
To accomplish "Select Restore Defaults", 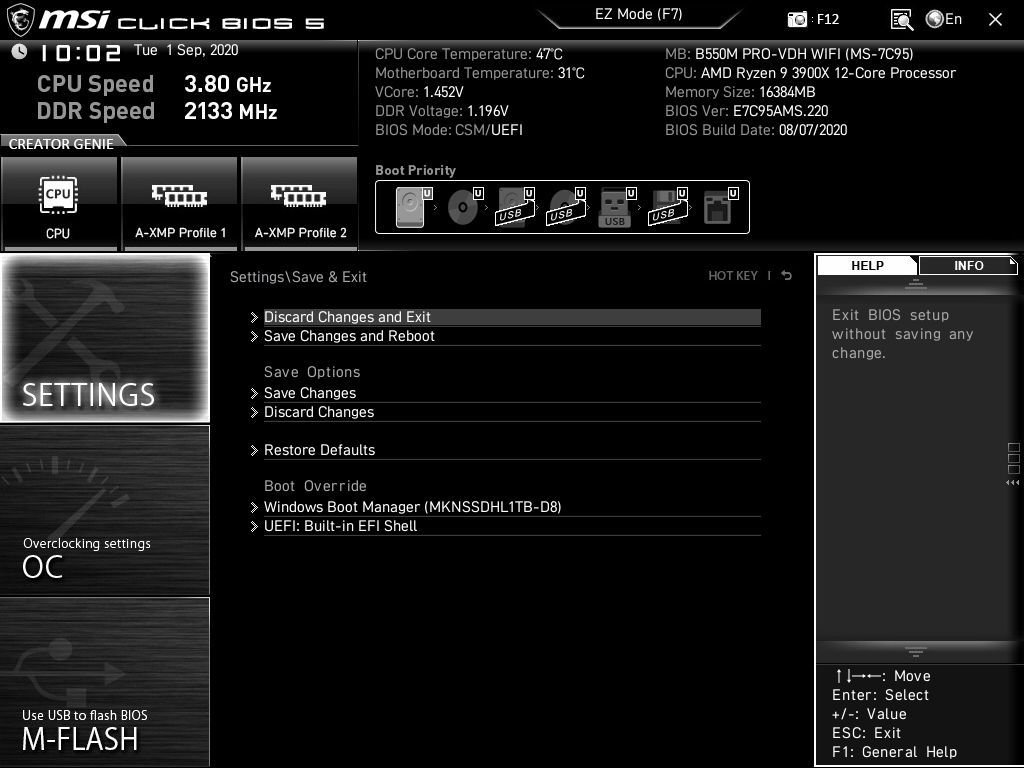I will click(x=512, y=450).
